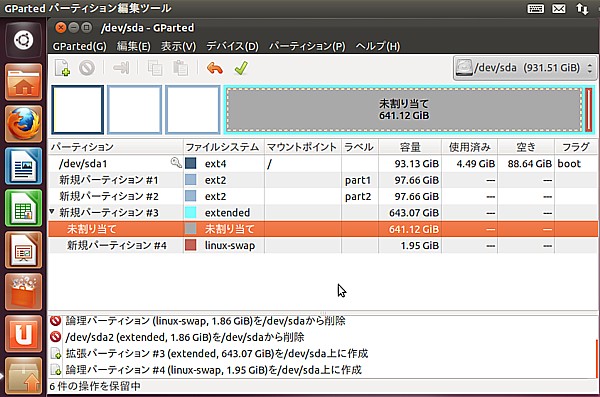Select the 未割り当て 641.12 GiB block in disk map

tap(404, 110)
